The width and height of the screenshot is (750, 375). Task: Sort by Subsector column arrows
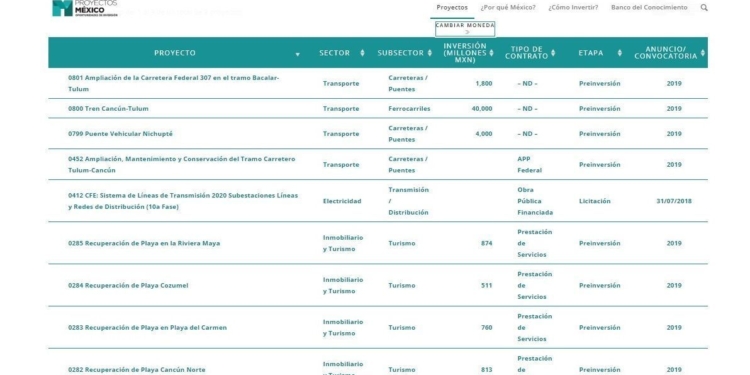tap(429, 53)
